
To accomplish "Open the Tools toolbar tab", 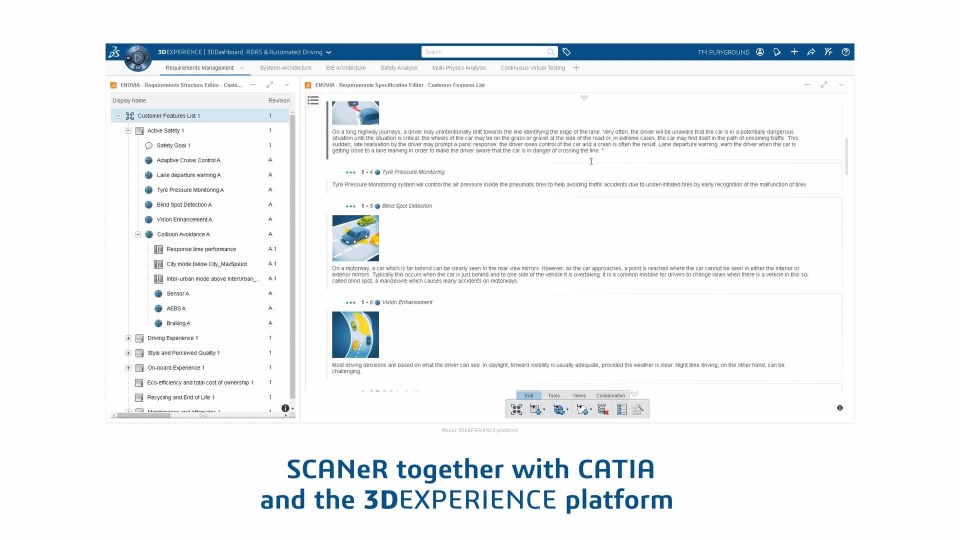I will point(553,396).
